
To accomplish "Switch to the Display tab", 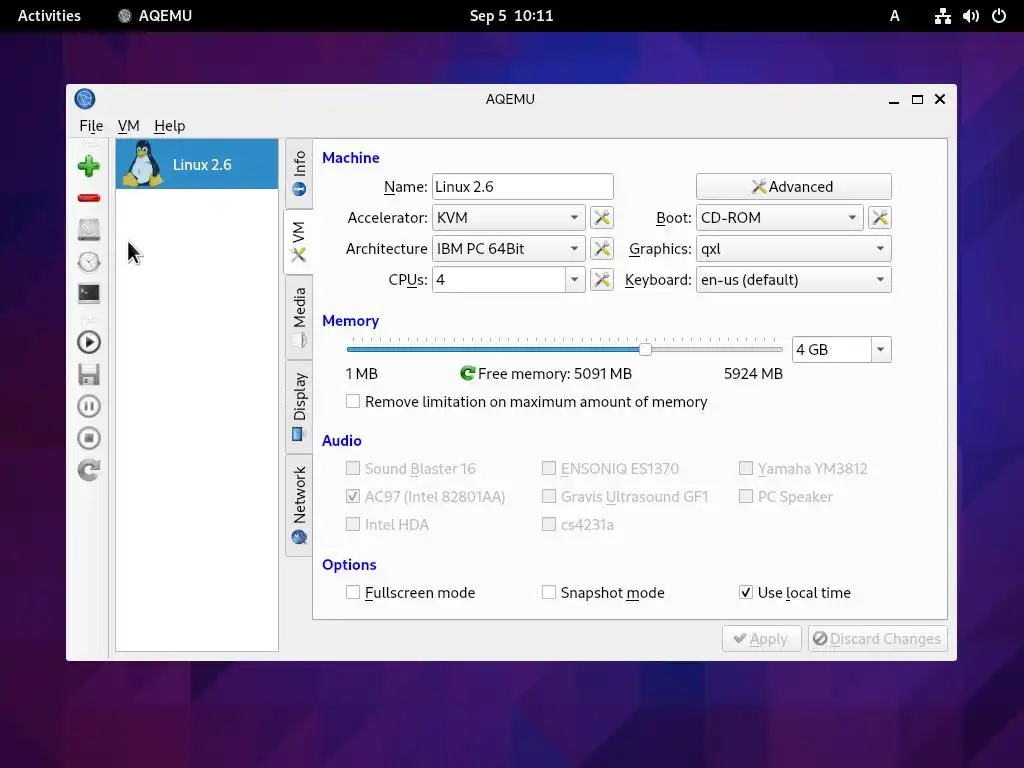I will (x=299, y=406).
